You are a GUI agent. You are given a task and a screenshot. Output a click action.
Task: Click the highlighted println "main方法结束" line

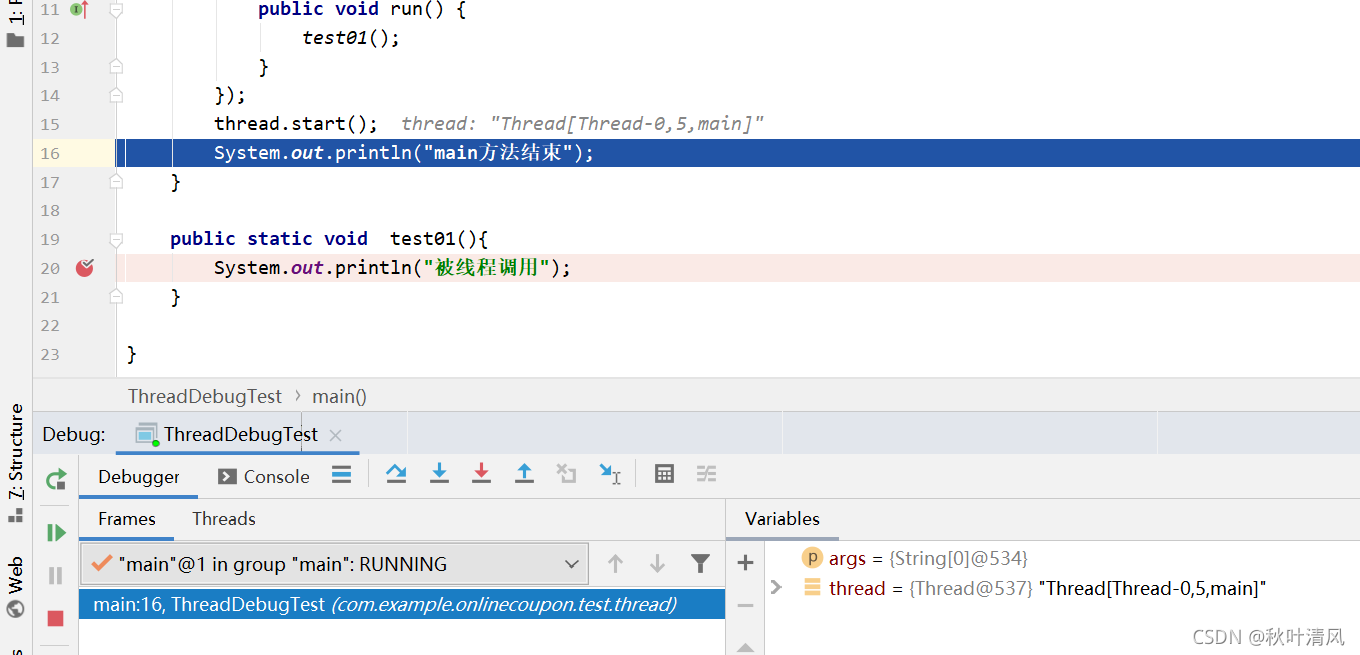(x=404, y=153)
